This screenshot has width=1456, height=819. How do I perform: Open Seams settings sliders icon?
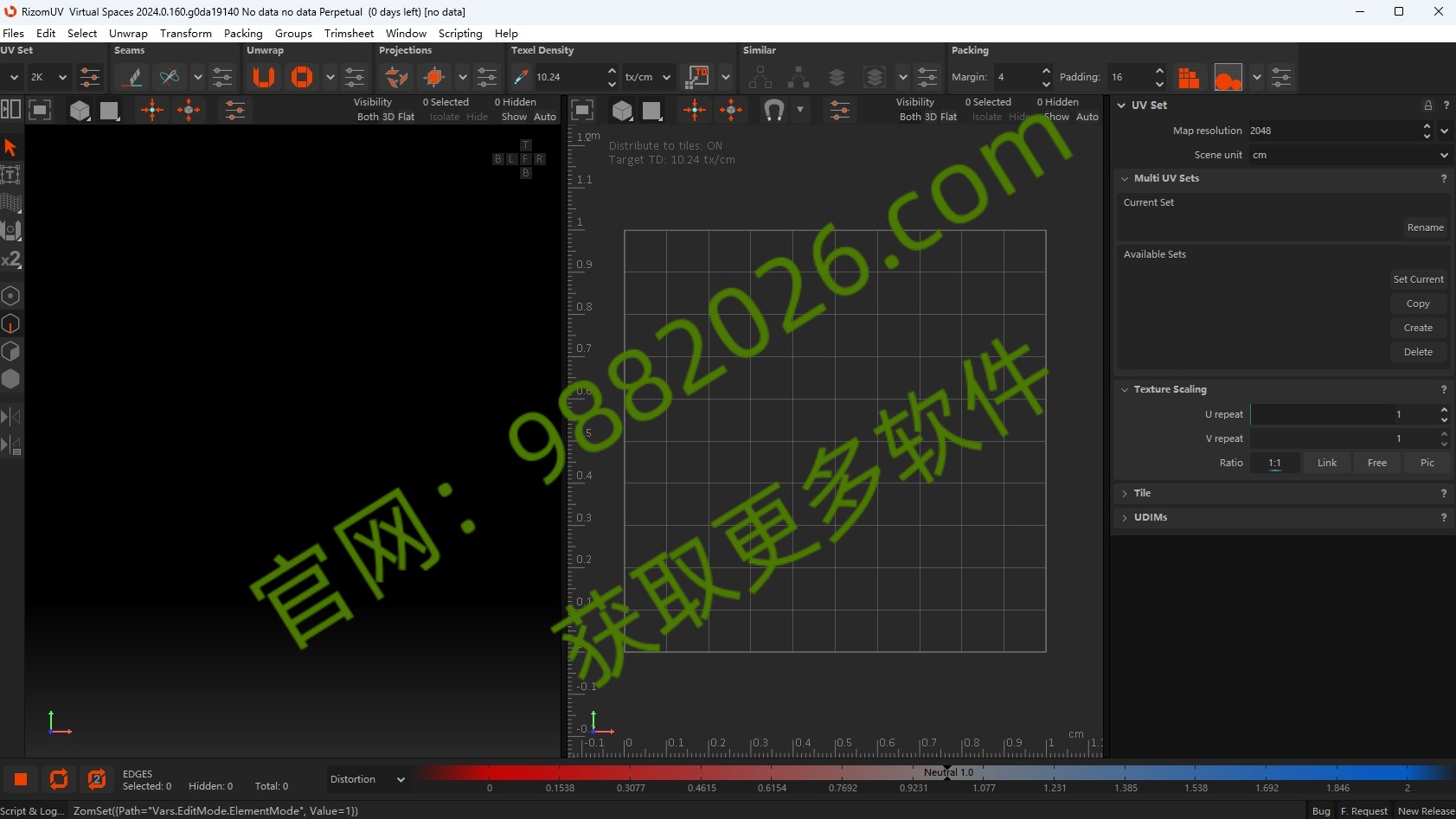pyautogui.click(x=222, y=77)
